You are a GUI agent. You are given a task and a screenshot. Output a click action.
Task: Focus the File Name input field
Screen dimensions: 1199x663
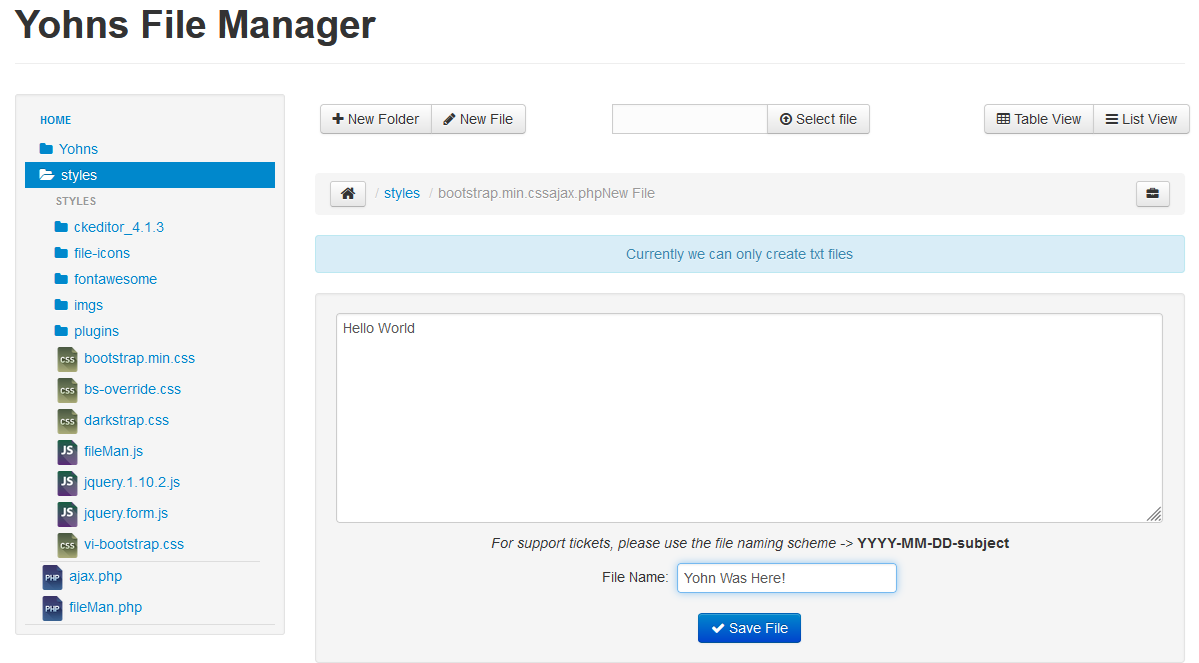pyautogui.click(x=786, y=578)
